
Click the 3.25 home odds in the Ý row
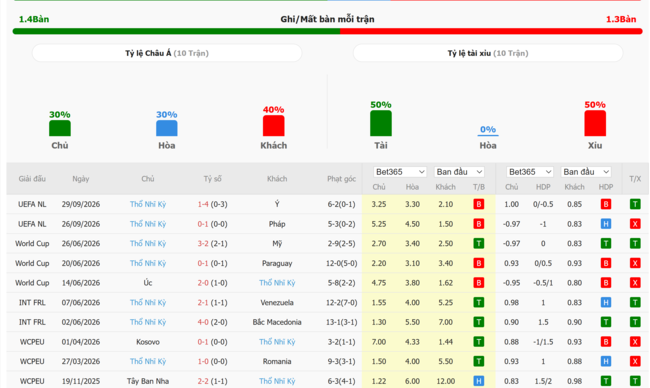pos(379,204)
